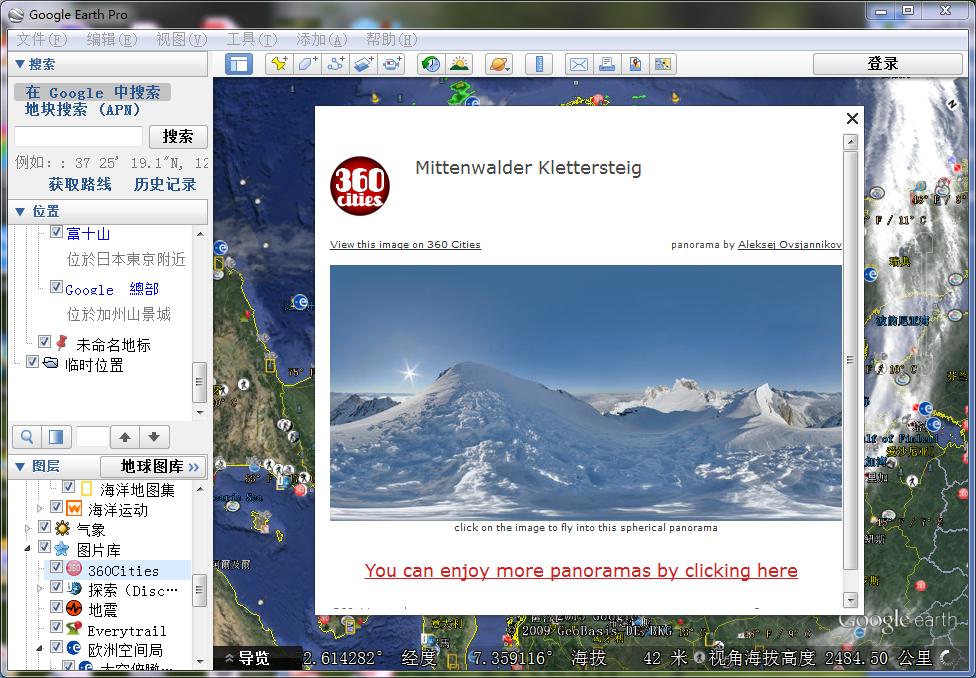Open the 编辑(E) menu

[112, 40]
